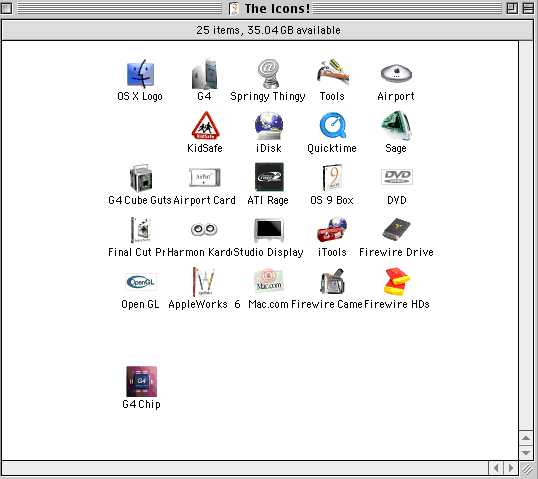Click the 'Open GL' name label
The image size is (538, 479).
(x=140, y=304)
